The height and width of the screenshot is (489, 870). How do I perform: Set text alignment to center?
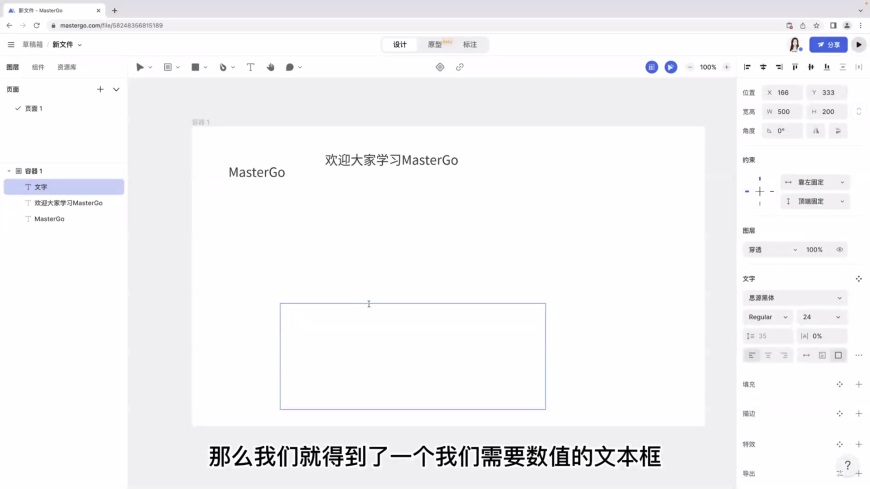(768, 355)
